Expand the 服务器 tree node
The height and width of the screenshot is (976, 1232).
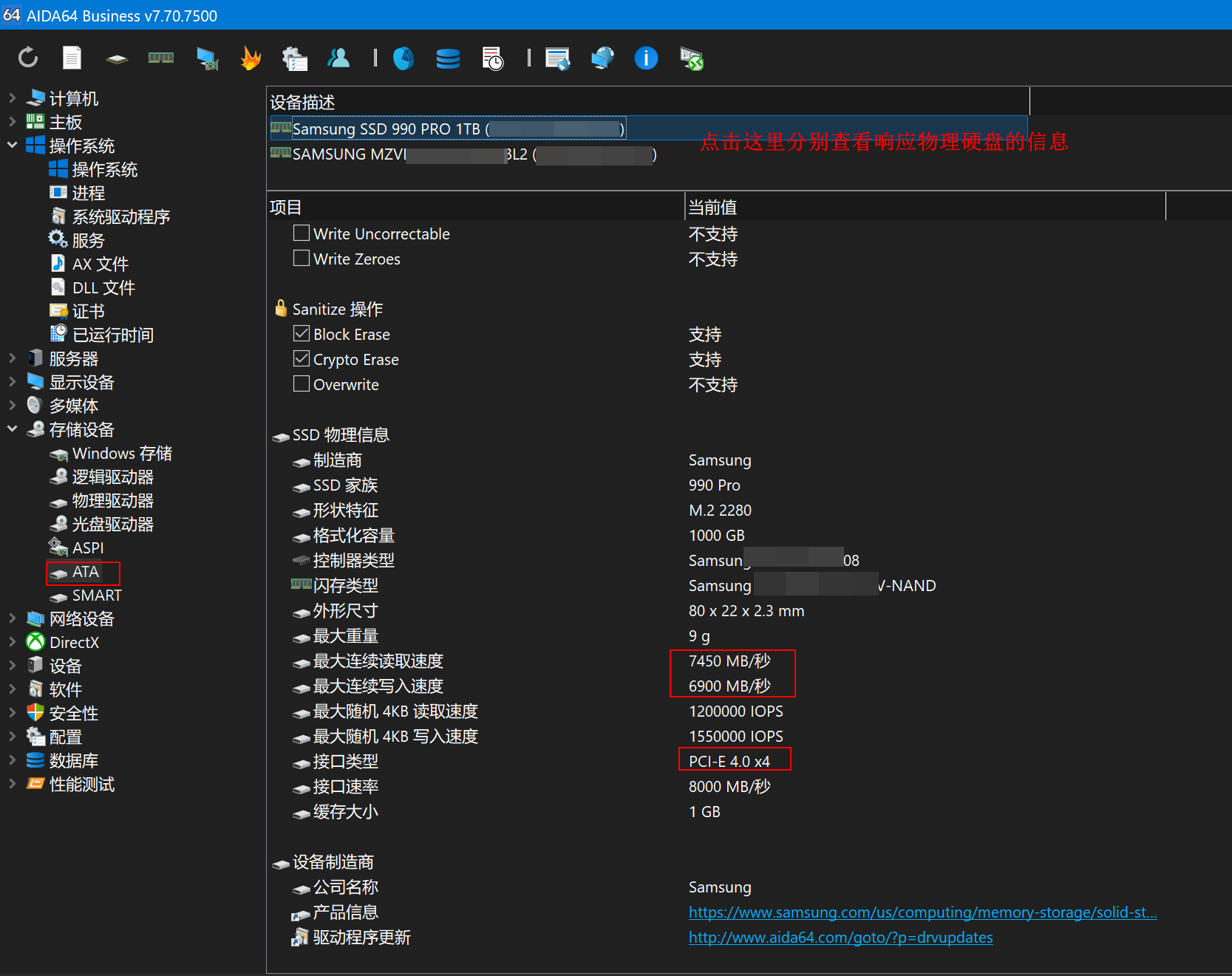[13, 358]
